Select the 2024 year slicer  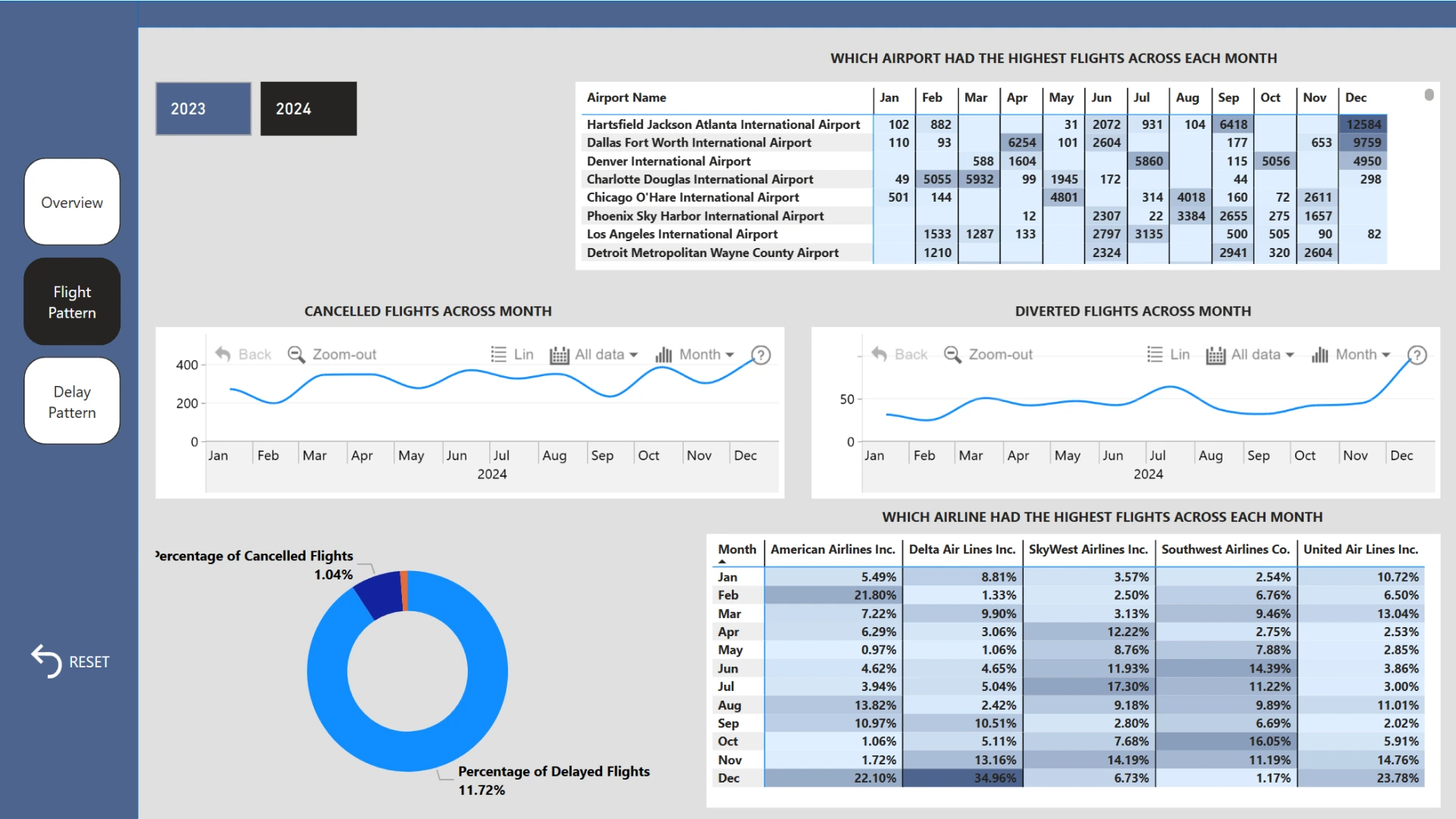309,108
